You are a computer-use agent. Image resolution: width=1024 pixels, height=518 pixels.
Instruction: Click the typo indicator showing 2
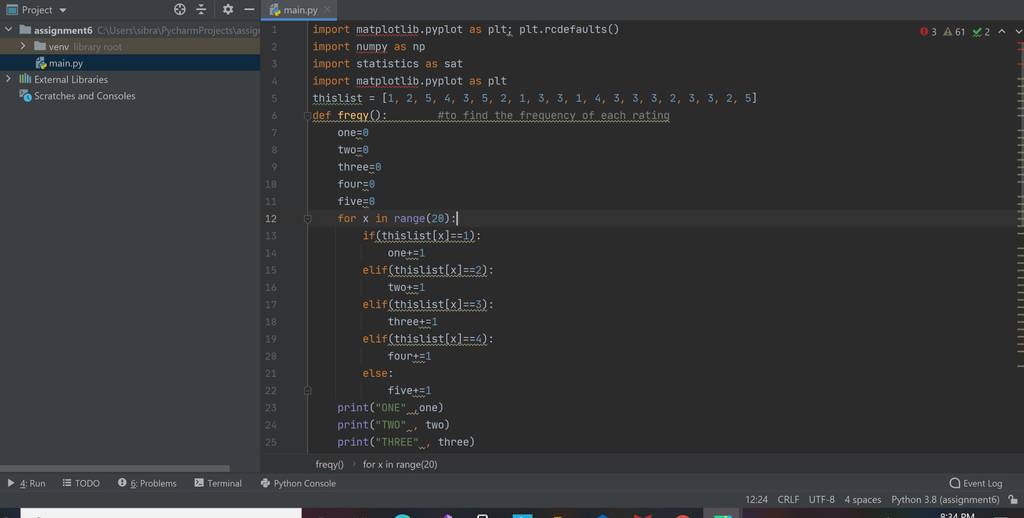[981, 32]
